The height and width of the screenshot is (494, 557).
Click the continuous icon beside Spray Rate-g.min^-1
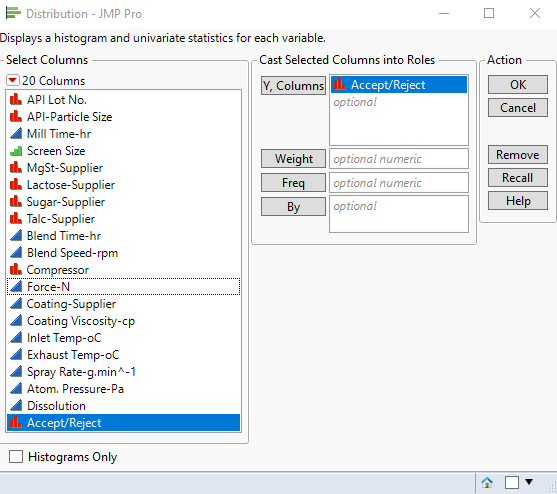16,372
